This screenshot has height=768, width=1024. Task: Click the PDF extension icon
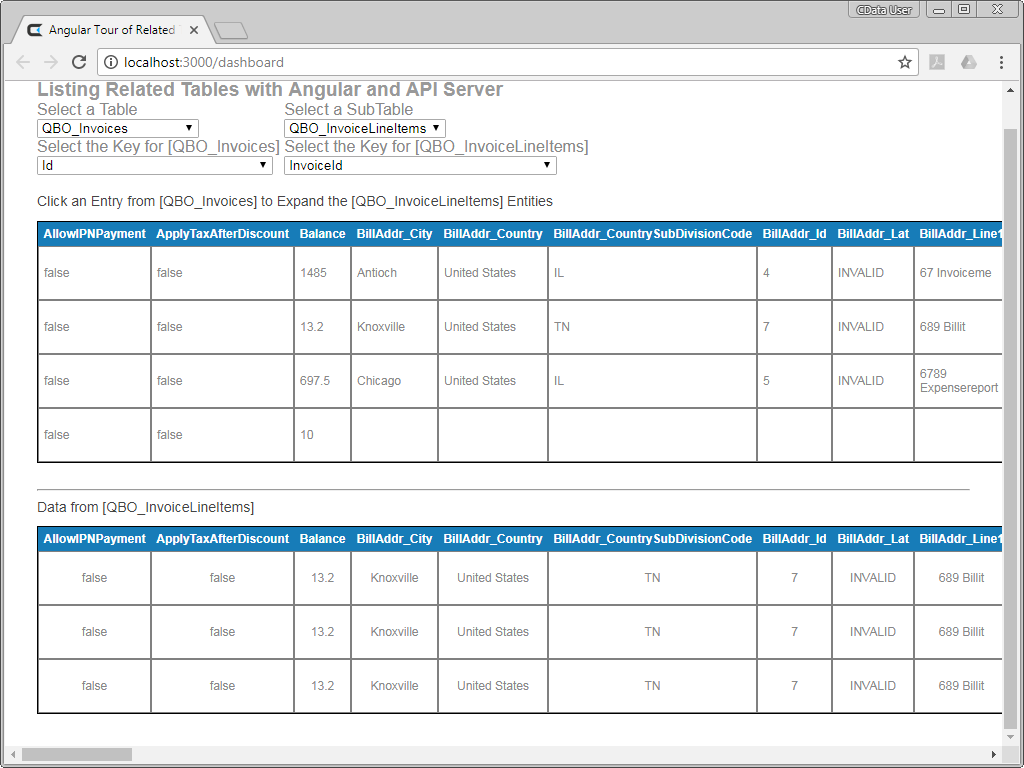click(937, 62)
